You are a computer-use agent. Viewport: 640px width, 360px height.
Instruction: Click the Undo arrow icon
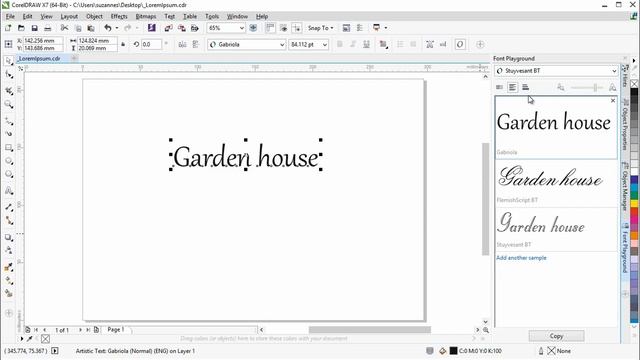pyautogui.click(x=108, y=28)
